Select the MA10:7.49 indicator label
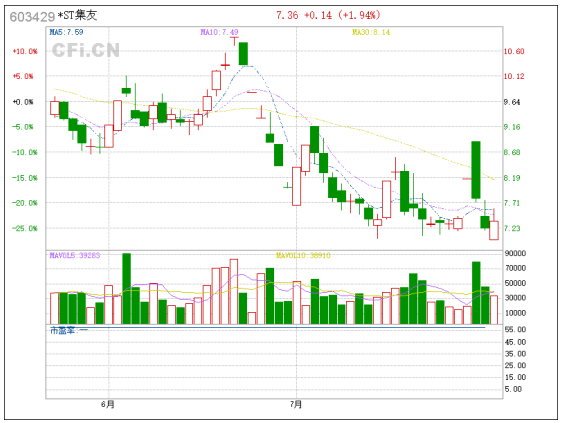This screenshot has height=423, width=562. tap(219, 32)
